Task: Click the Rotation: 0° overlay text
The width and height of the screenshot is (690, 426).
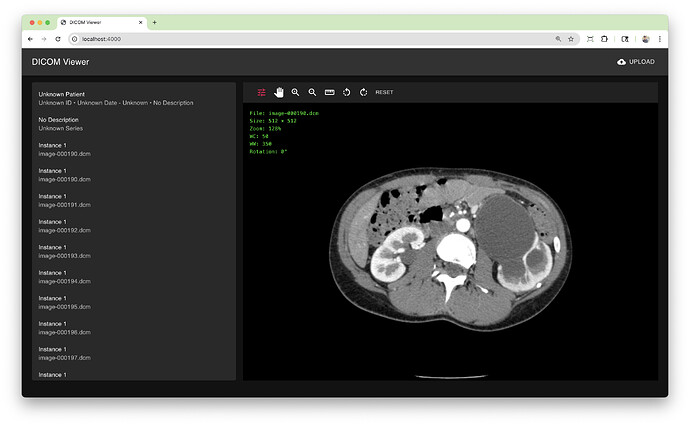Action: pyautogui.click(x=268, y=151)
